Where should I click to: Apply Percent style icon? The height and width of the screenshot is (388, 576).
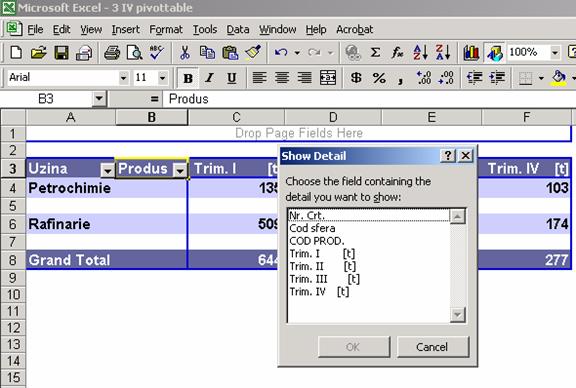tap(379, 78)
